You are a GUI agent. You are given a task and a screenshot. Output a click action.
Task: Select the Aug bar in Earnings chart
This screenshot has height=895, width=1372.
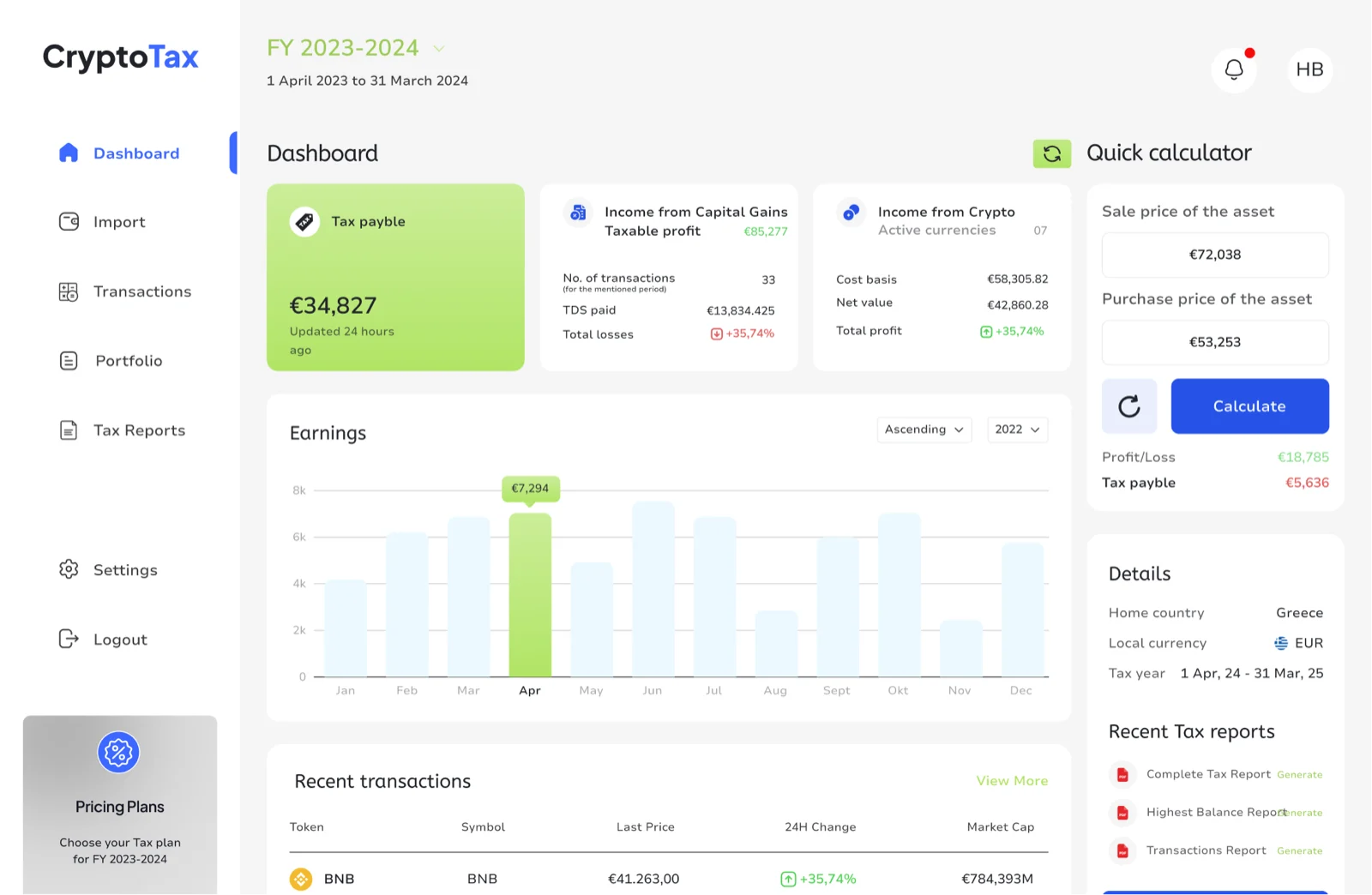click(x=775, y=644)
